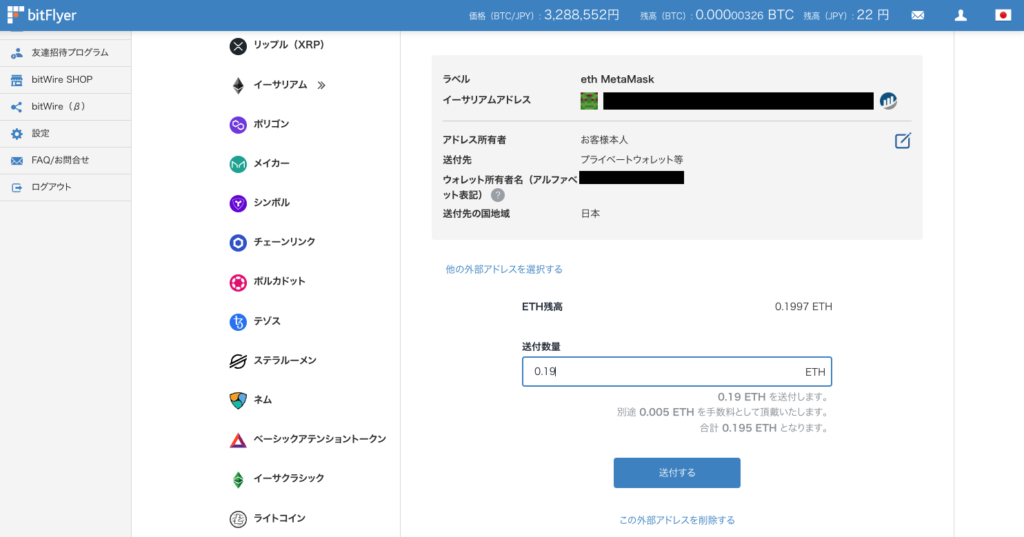
Task: Select ベーシックアテンショントークン in currency list
Action: click(319, 439)
